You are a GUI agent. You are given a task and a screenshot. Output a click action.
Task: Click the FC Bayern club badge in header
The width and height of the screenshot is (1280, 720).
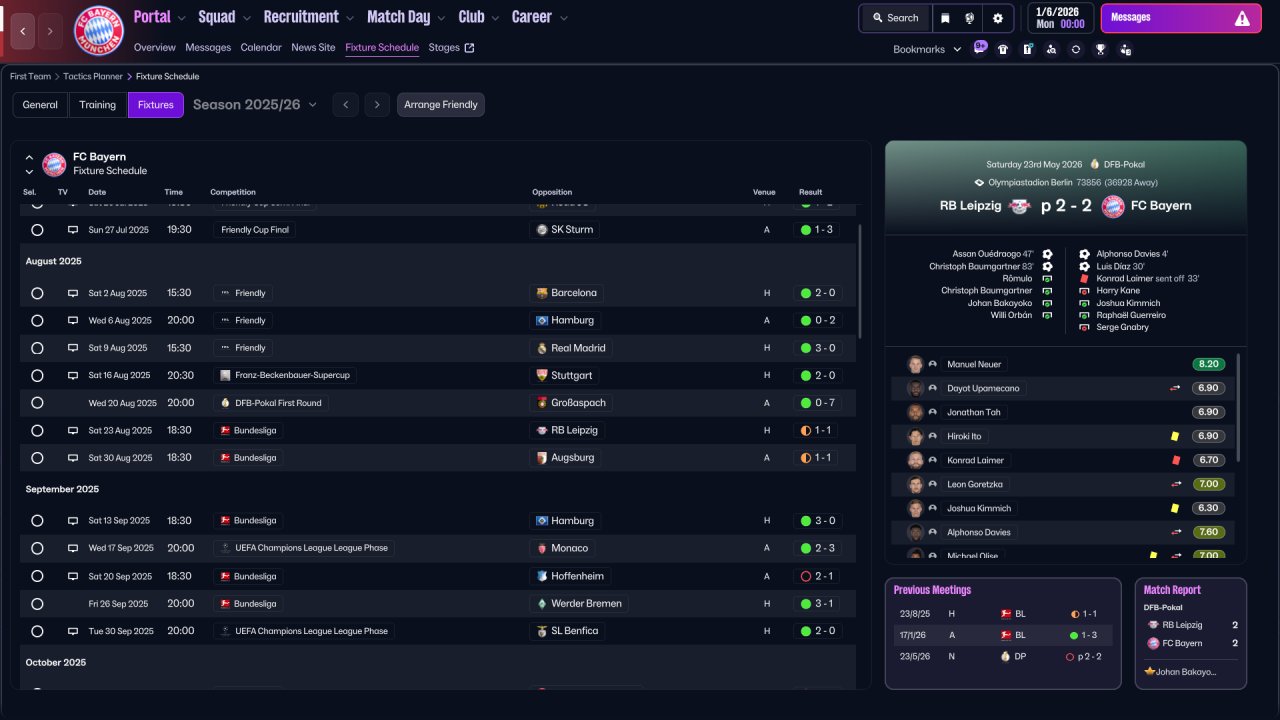[99, 31]
